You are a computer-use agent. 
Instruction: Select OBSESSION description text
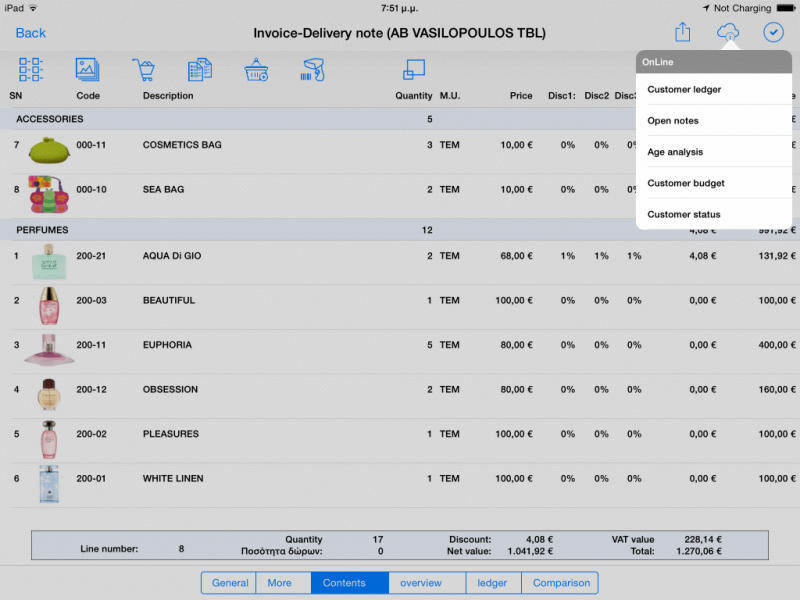pos(170,389)
